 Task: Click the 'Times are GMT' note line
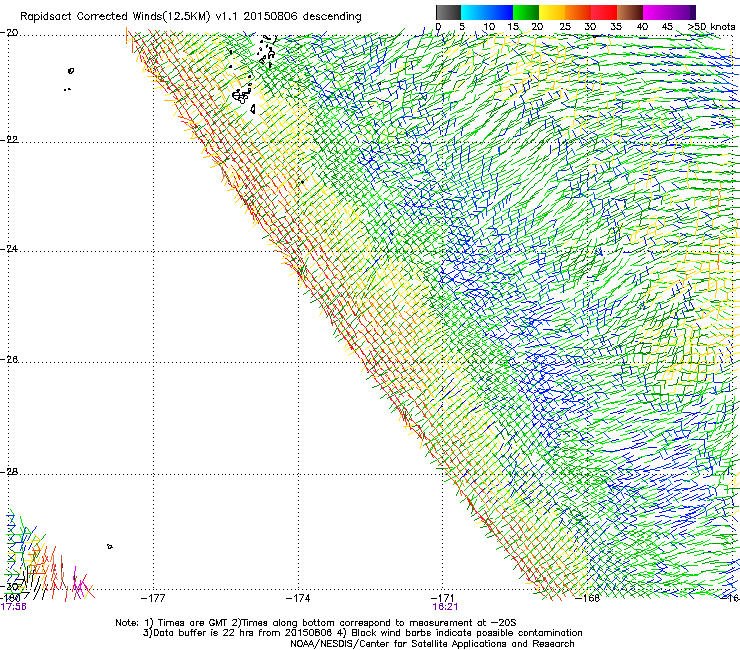[316, 623]
